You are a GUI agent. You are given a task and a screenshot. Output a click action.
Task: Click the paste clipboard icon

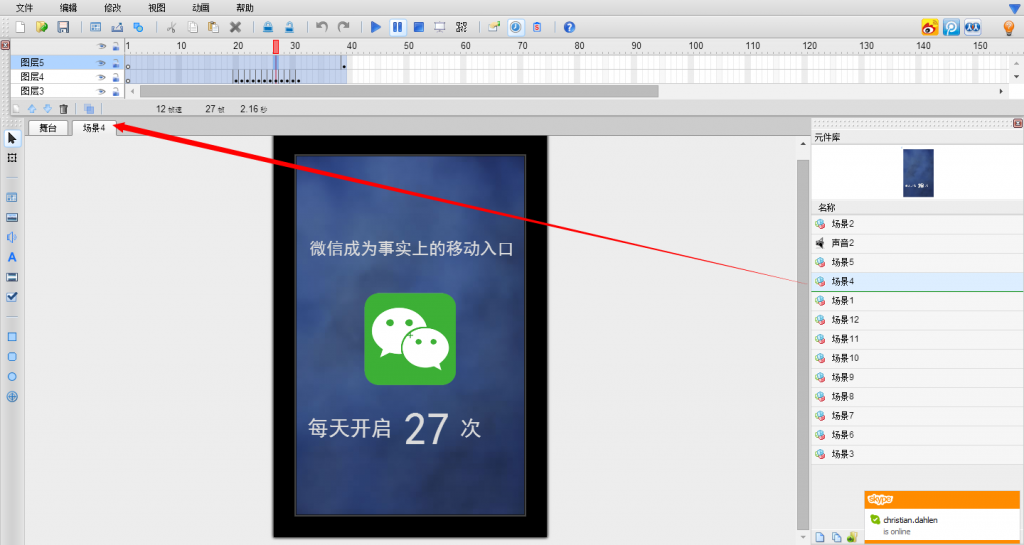pyautogui.click(x=213, y=27)
